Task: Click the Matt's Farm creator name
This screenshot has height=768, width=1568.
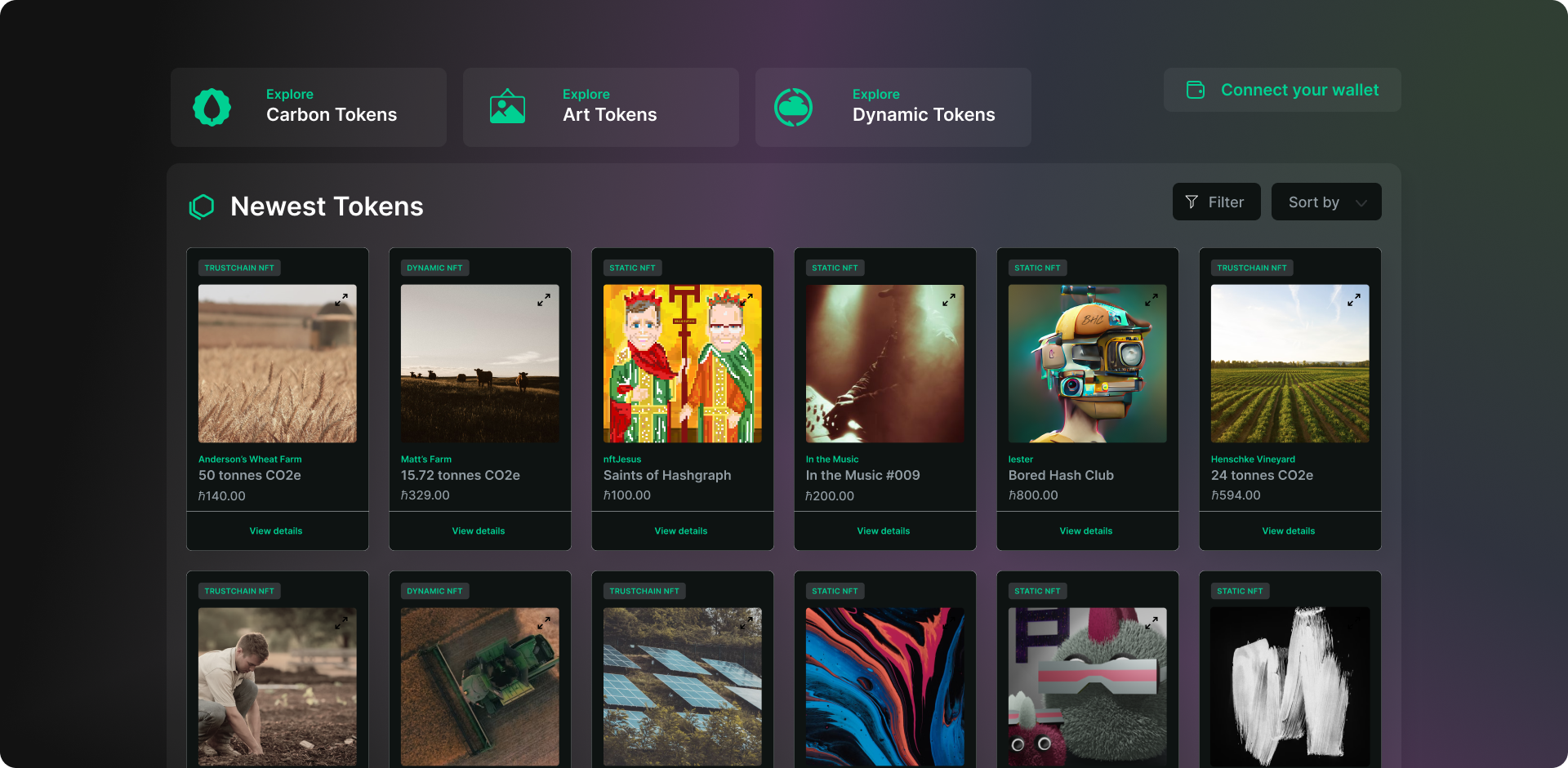Action: tap(426, 459)
